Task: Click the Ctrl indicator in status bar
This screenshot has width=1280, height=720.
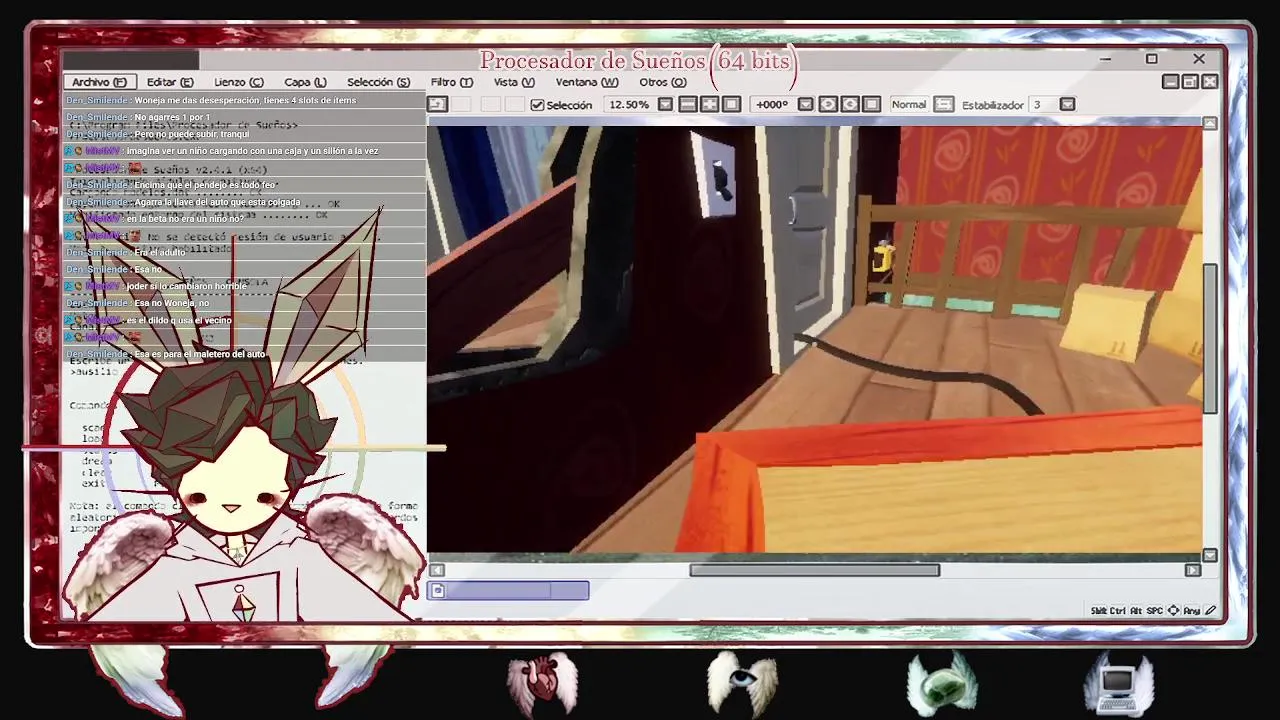Action: [1119, 611]
